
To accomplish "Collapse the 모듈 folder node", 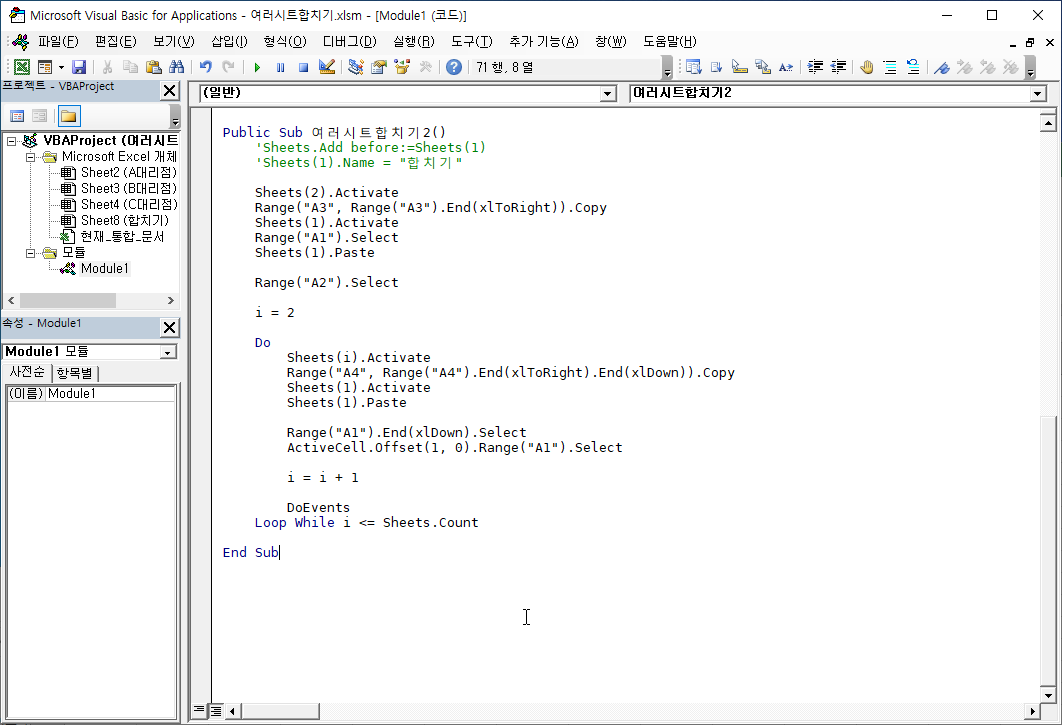I will [x=30, y=253].
